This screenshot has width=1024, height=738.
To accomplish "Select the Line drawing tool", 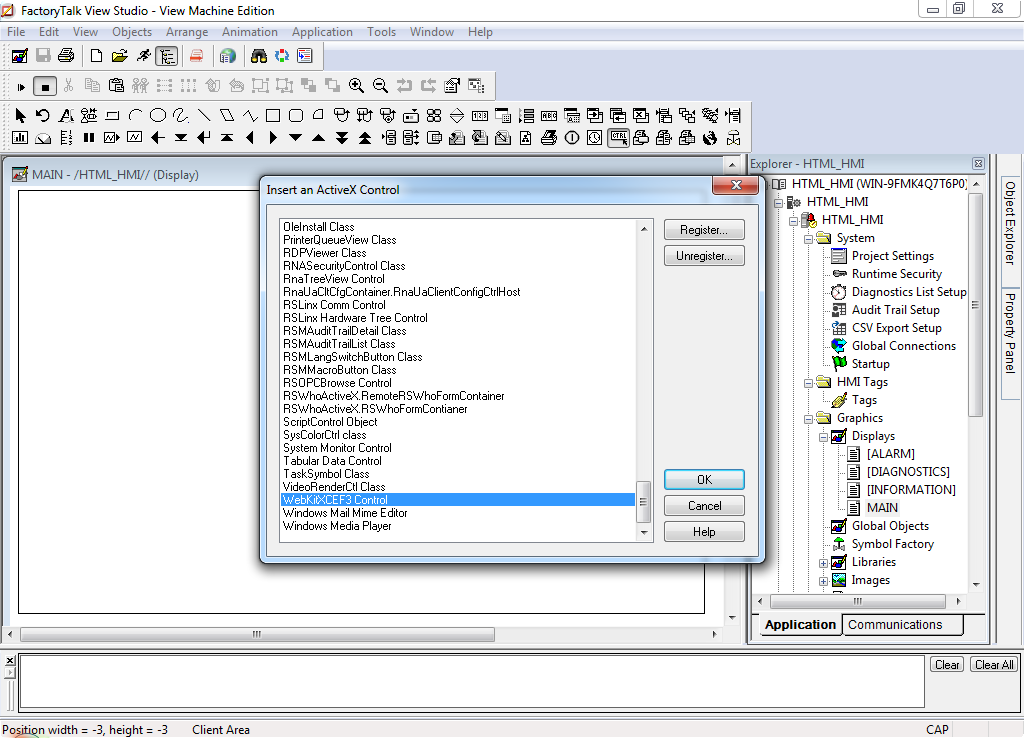I will tap(204, 116).
